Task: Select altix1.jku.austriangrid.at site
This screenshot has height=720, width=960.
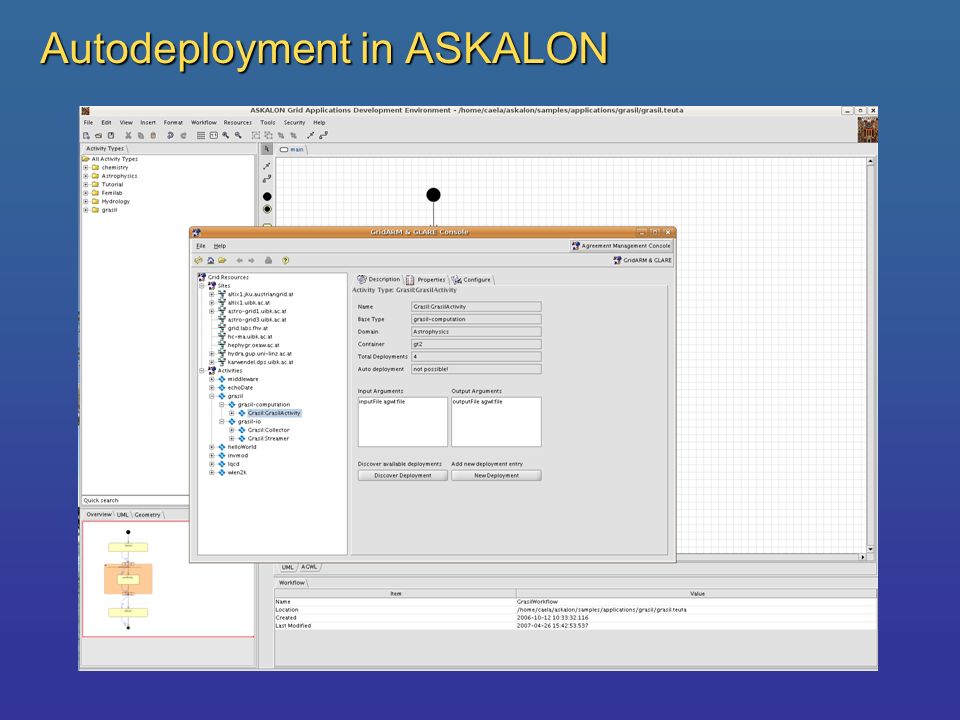Action: pos(261,294)
